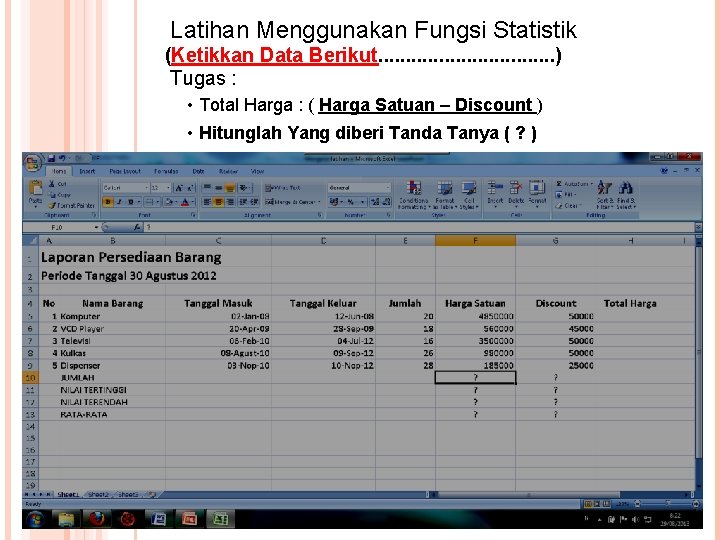The image size is (720, 540).
Task: Switch to Page Break Preview in status bar
Action: (x=607, y=504)
